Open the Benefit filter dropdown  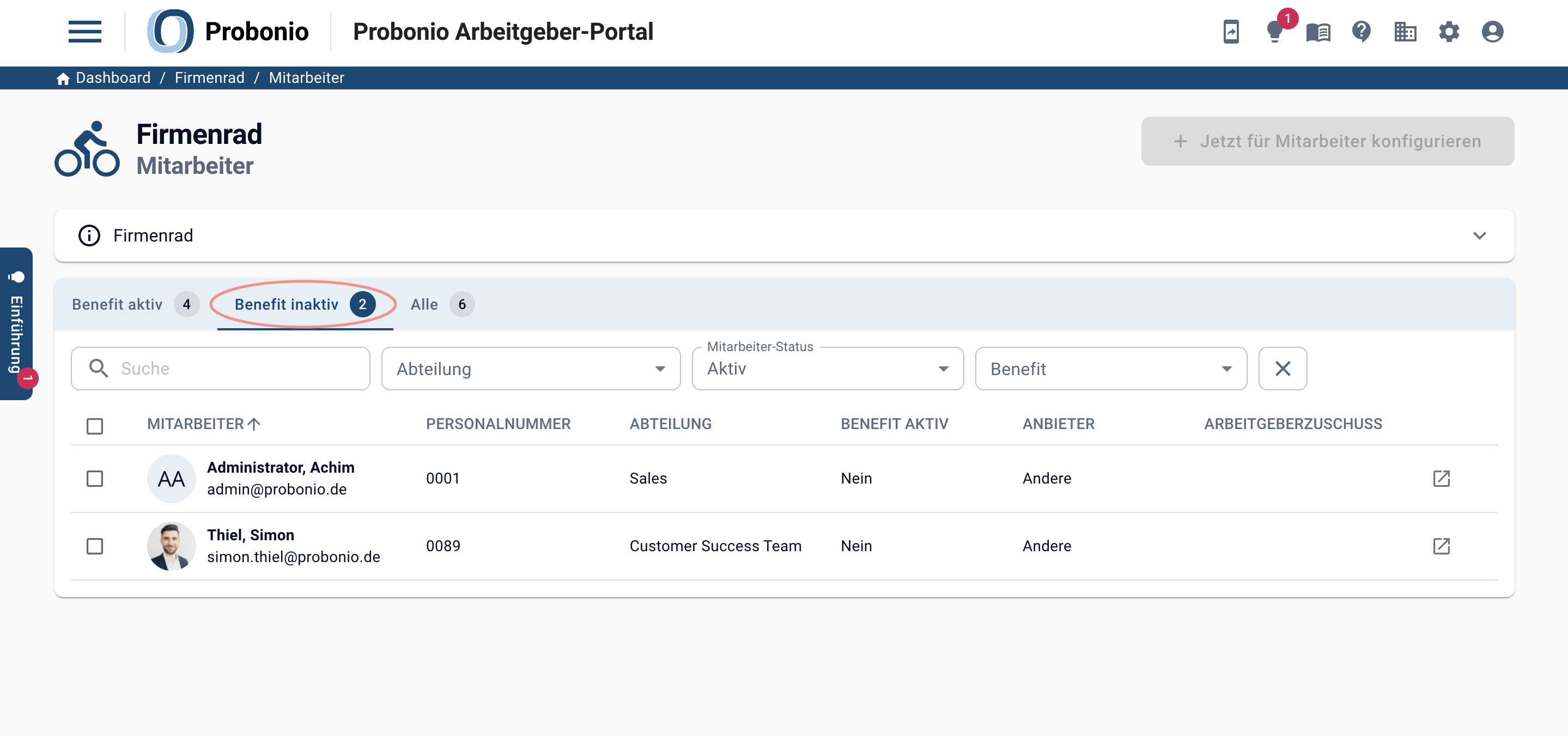pyautogui.click(x=1111, y=369)
